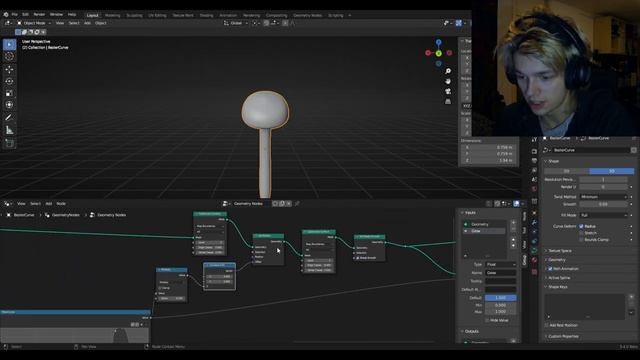
Task: Adjust the Resolution Preview U field
Action: tap(603, 180)
